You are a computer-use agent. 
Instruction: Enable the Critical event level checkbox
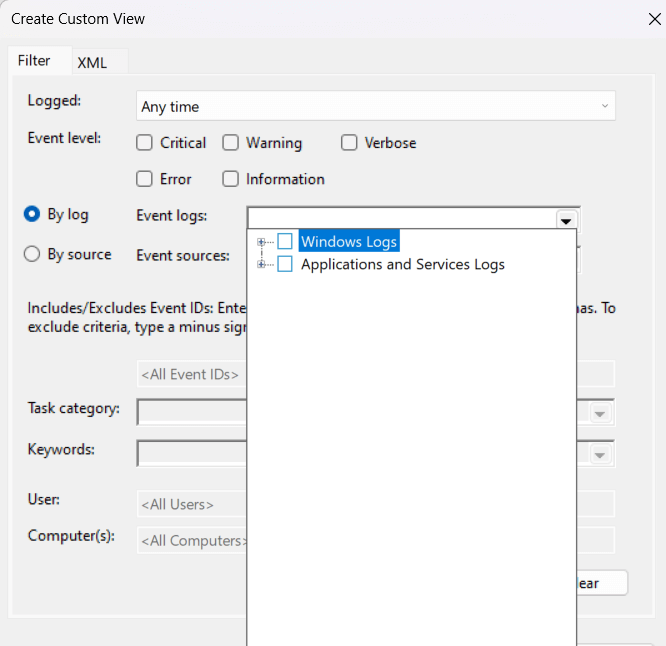144,143
